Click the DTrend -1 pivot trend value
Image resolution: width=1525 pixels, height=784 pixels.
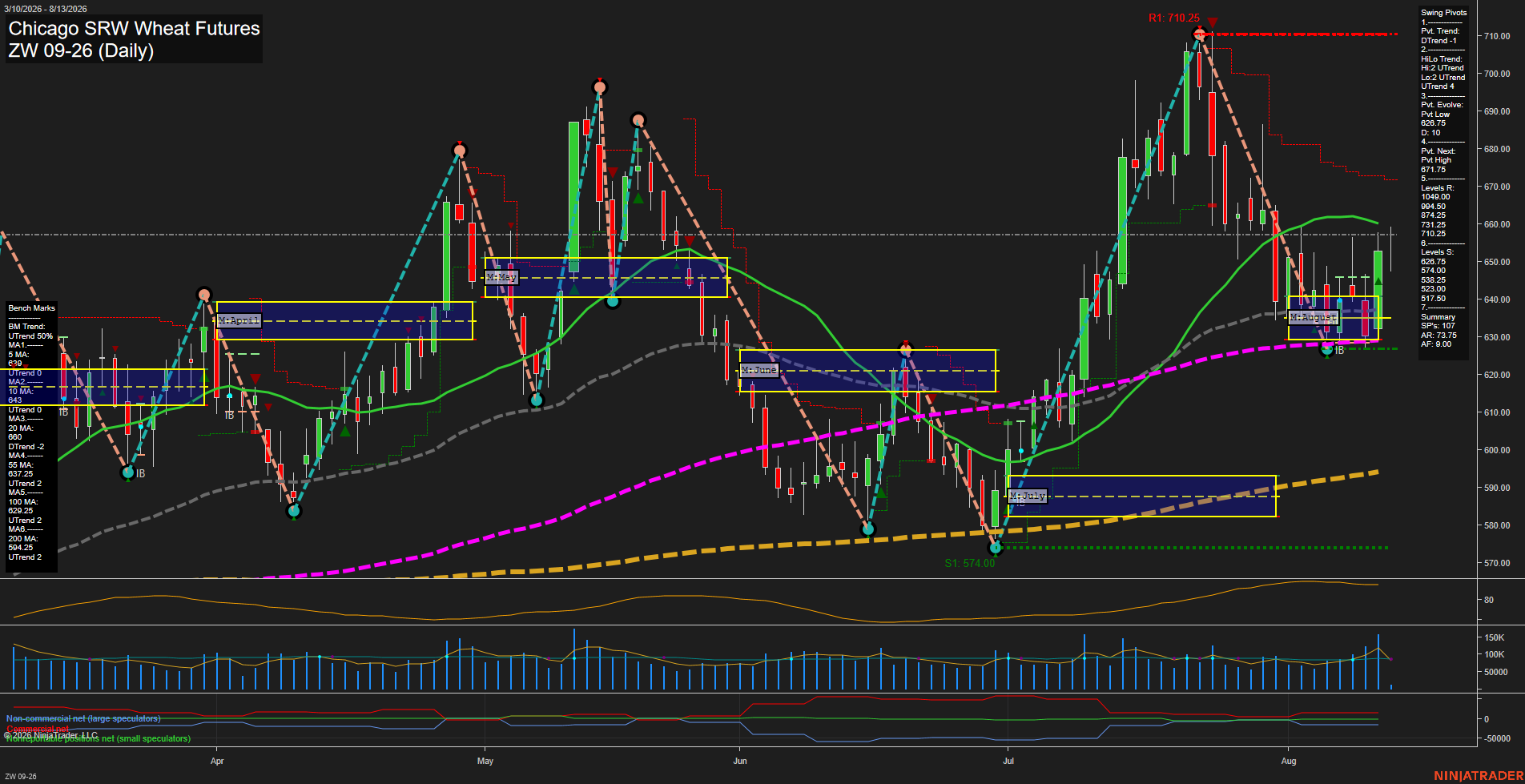click(x=1438, y=40)
